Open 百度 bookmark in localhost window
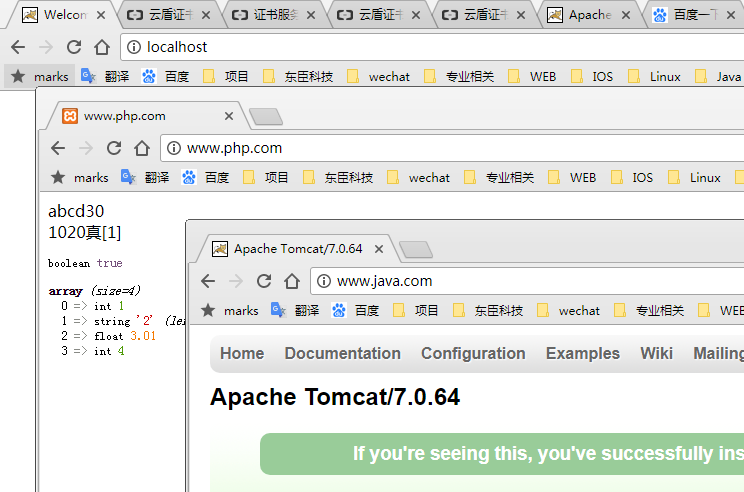Viewport: 744px width, 492px height. [166, 76]
